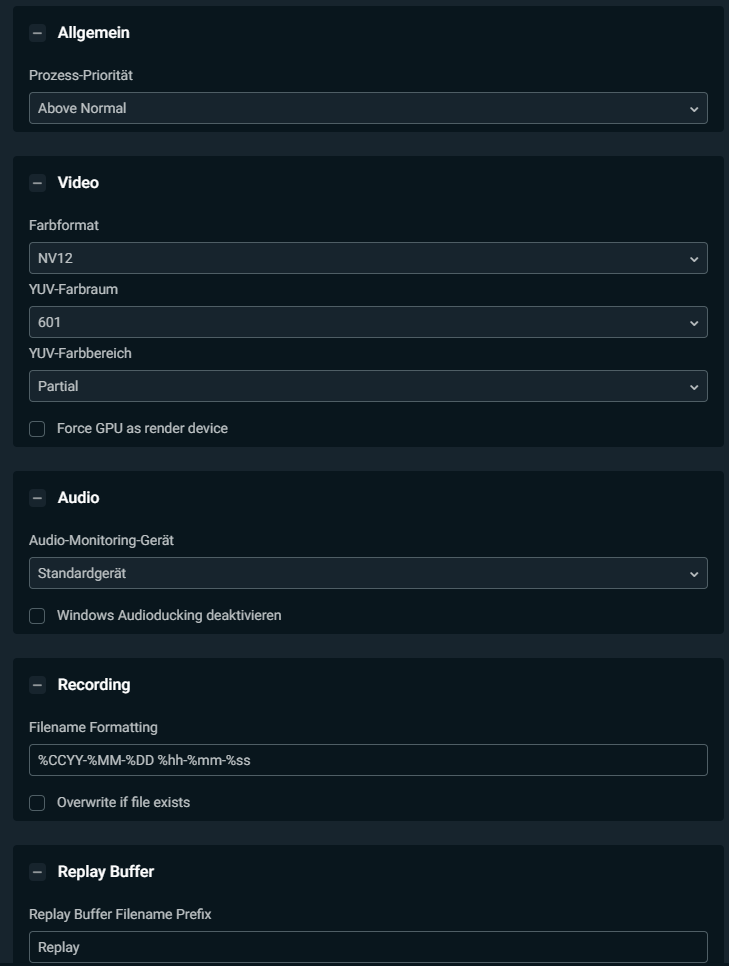Screen dimensions: 729x966
Task: Enable Force GPU as render device
Action: tap(37, 429)
